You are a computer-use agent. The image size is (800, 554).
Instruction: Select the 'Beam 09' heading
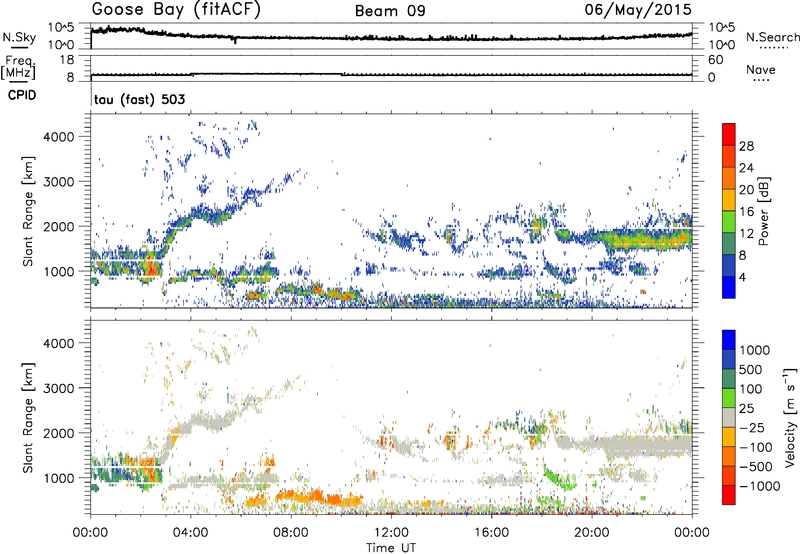click(x=390, y=11)
